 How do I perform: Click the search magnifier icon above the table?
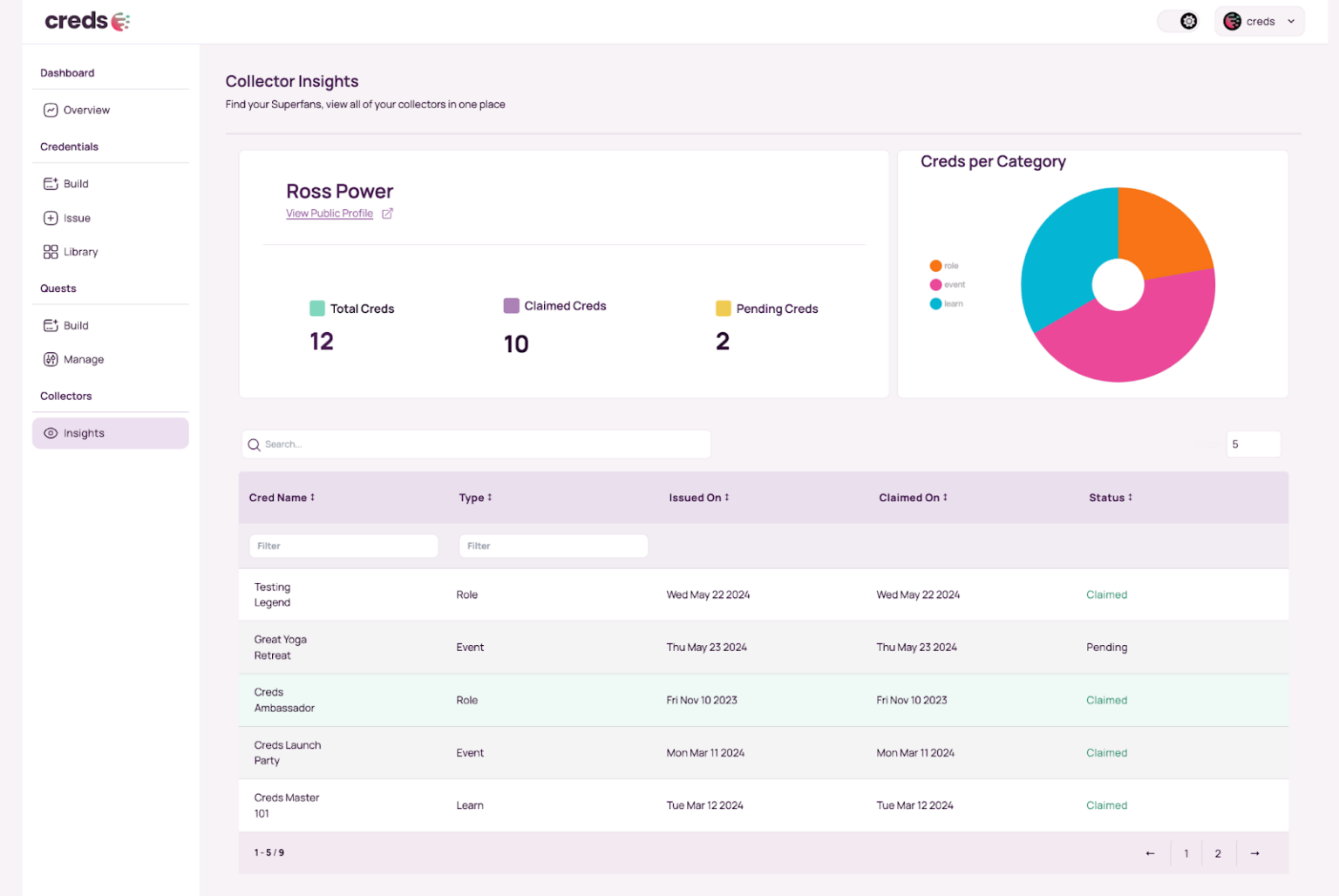(254, 444)
